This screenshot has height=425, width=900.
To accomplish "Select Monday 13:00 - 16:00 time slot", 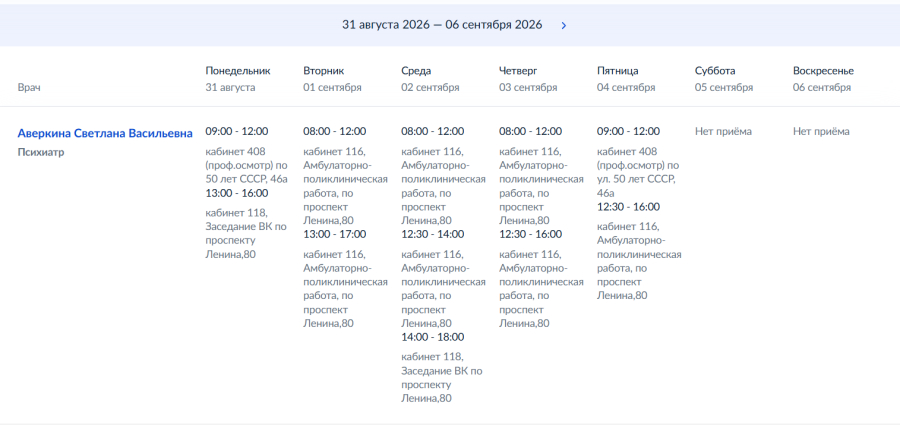I will [236, 193].
